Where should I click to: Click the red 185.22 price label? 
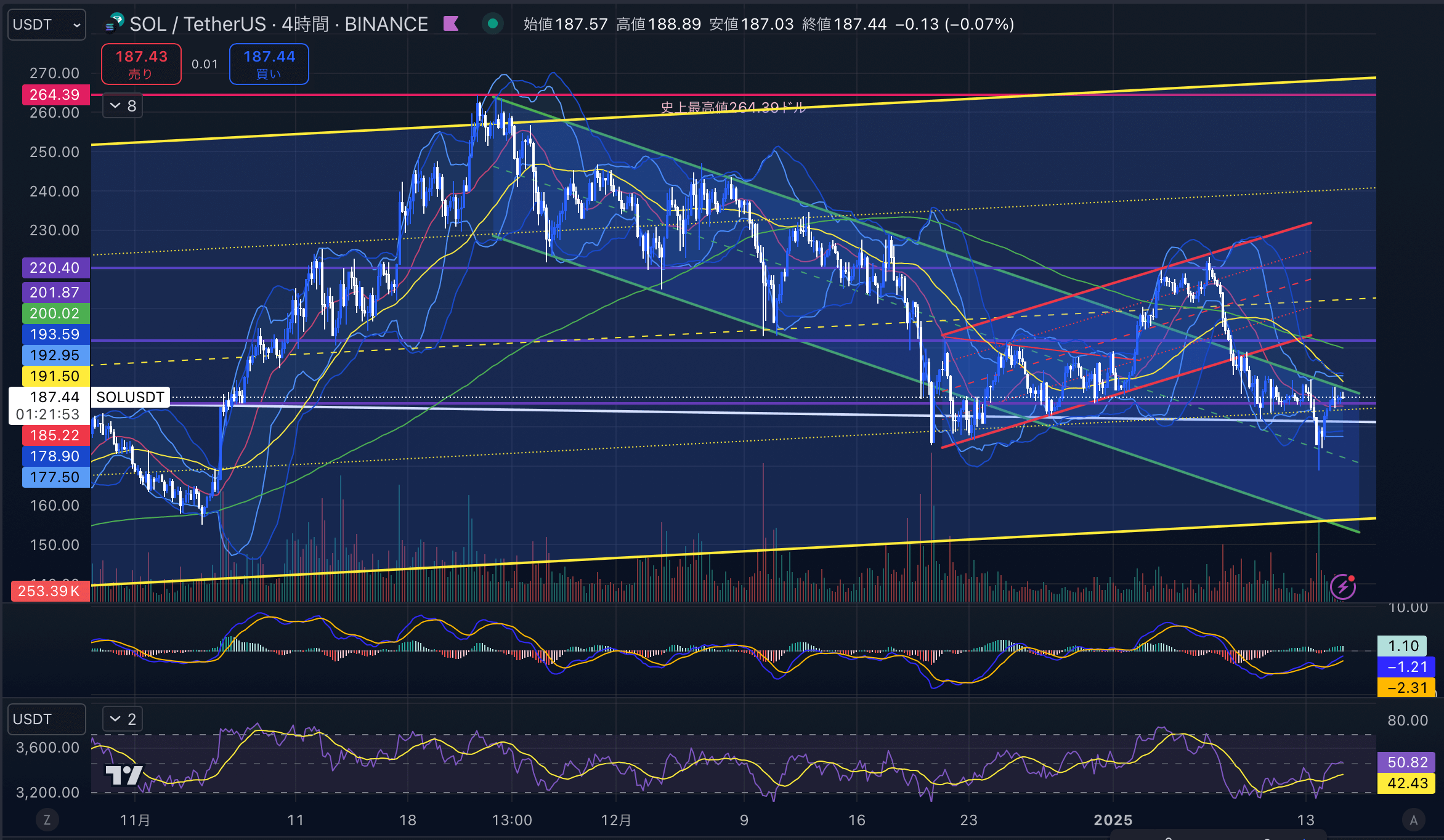pyautogui.click(x=55, y=435)
